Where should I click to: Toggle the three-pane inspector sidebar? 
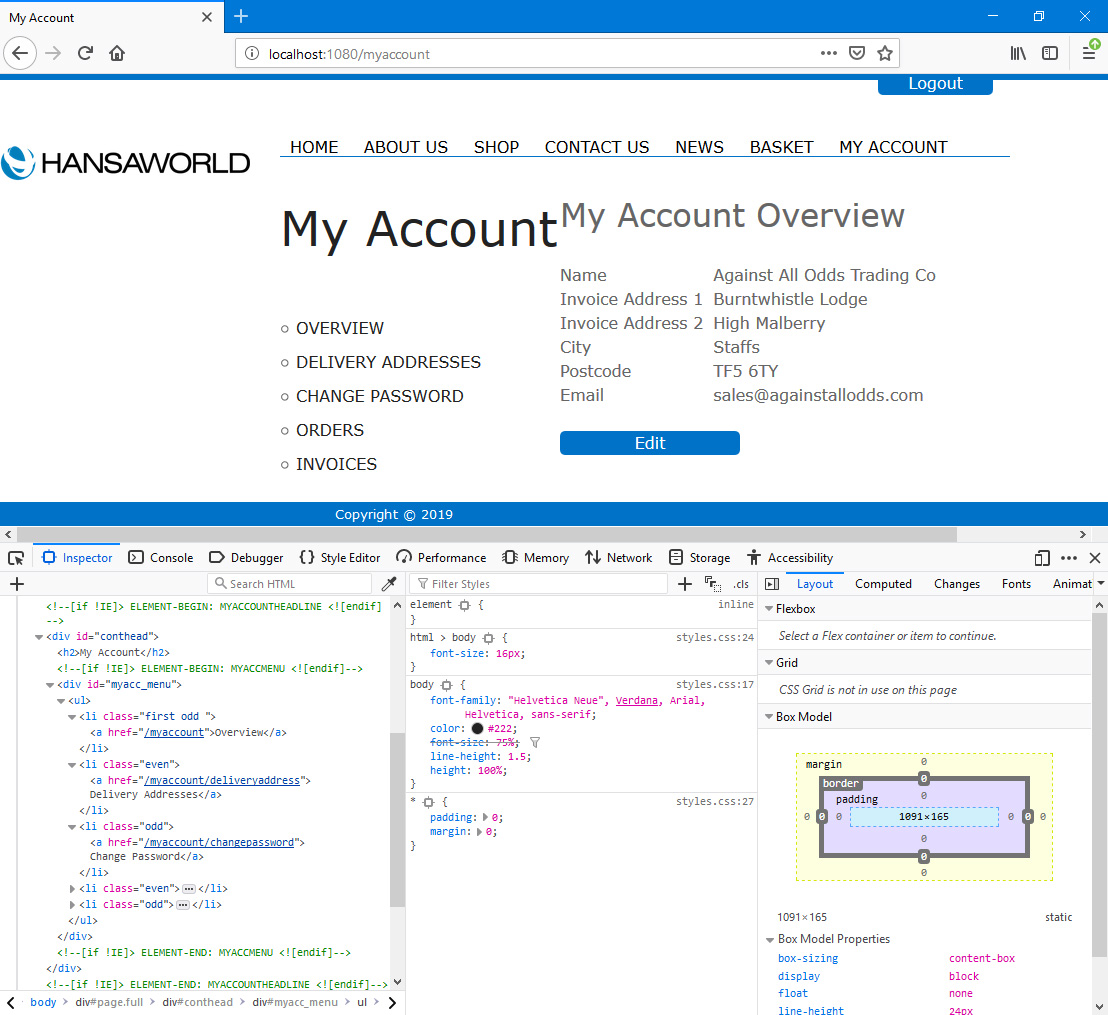772,584
